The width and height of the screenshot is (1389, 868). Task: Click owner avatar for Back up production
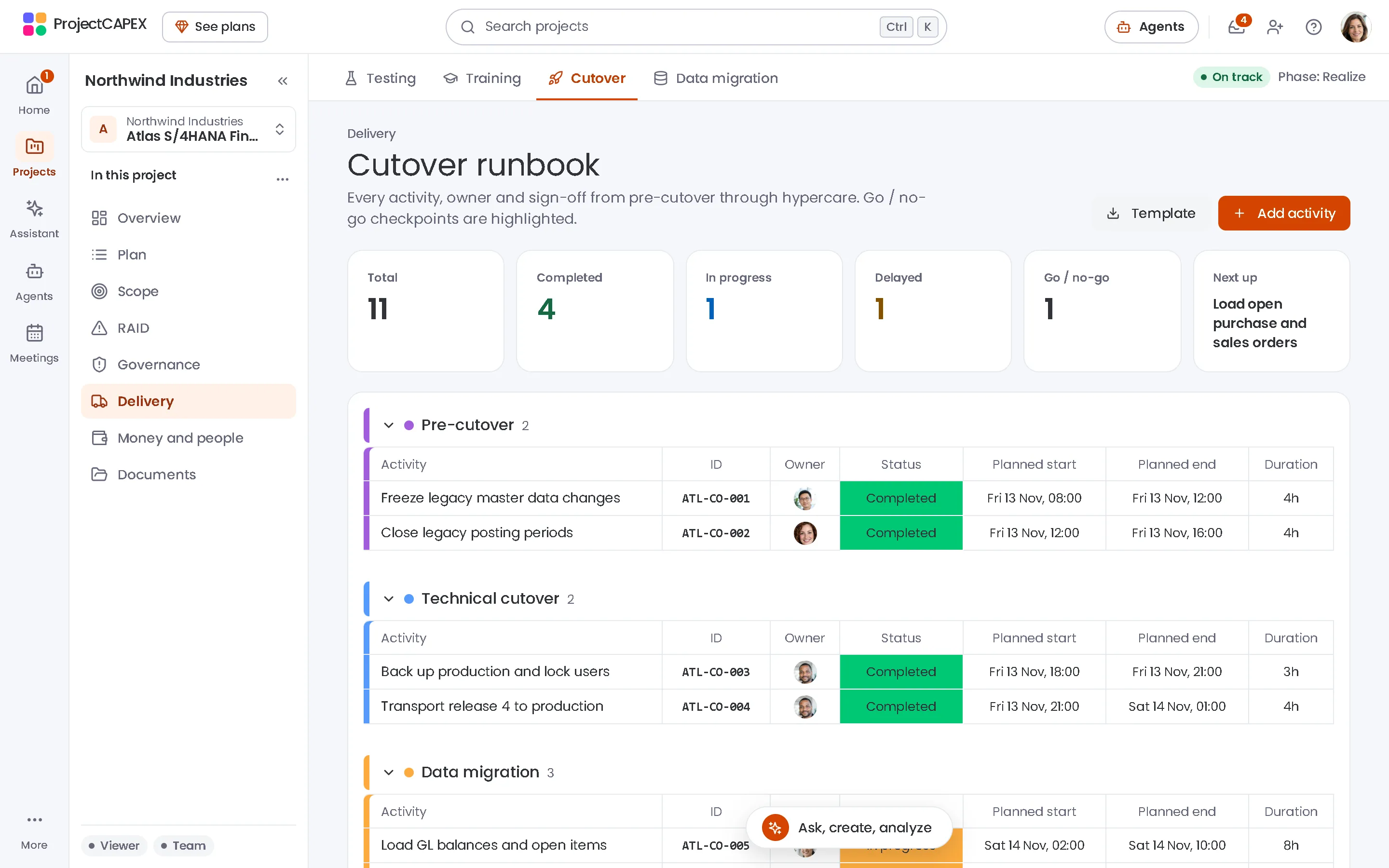(804, 672)
